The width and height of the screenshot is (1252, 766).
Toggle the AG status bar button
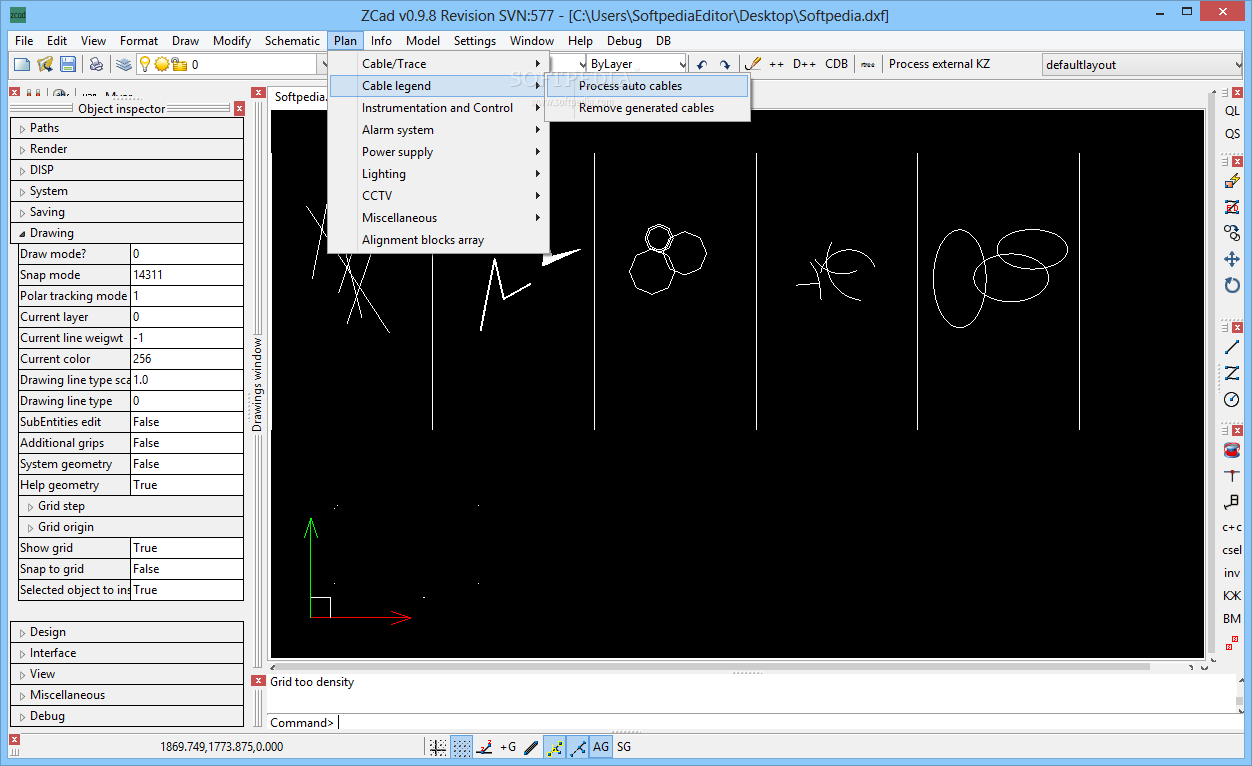[x=601, y=746]
